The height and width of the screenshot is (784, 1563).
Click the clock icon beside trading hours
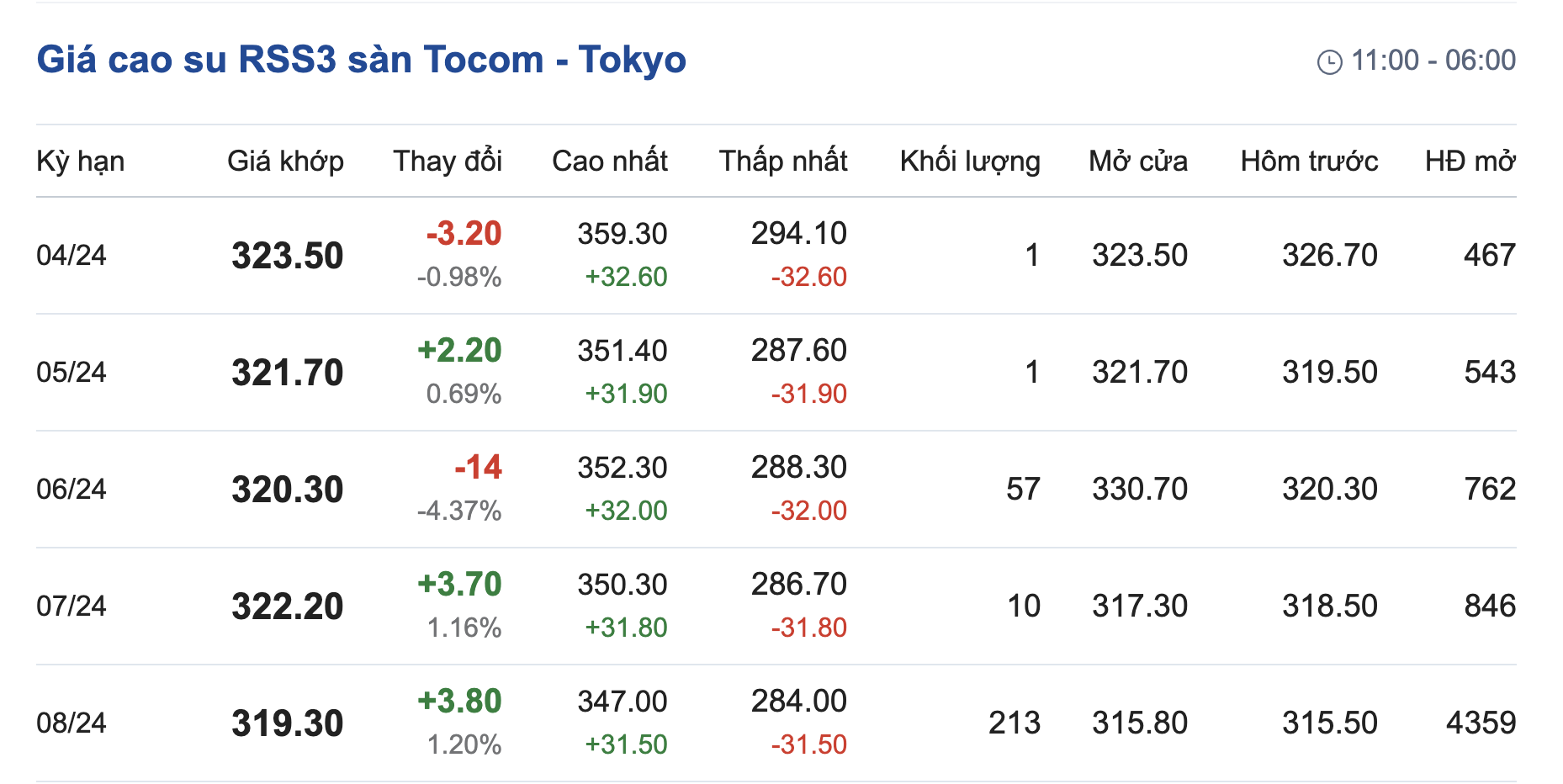pyautogui.click(x=1329, y=61)
